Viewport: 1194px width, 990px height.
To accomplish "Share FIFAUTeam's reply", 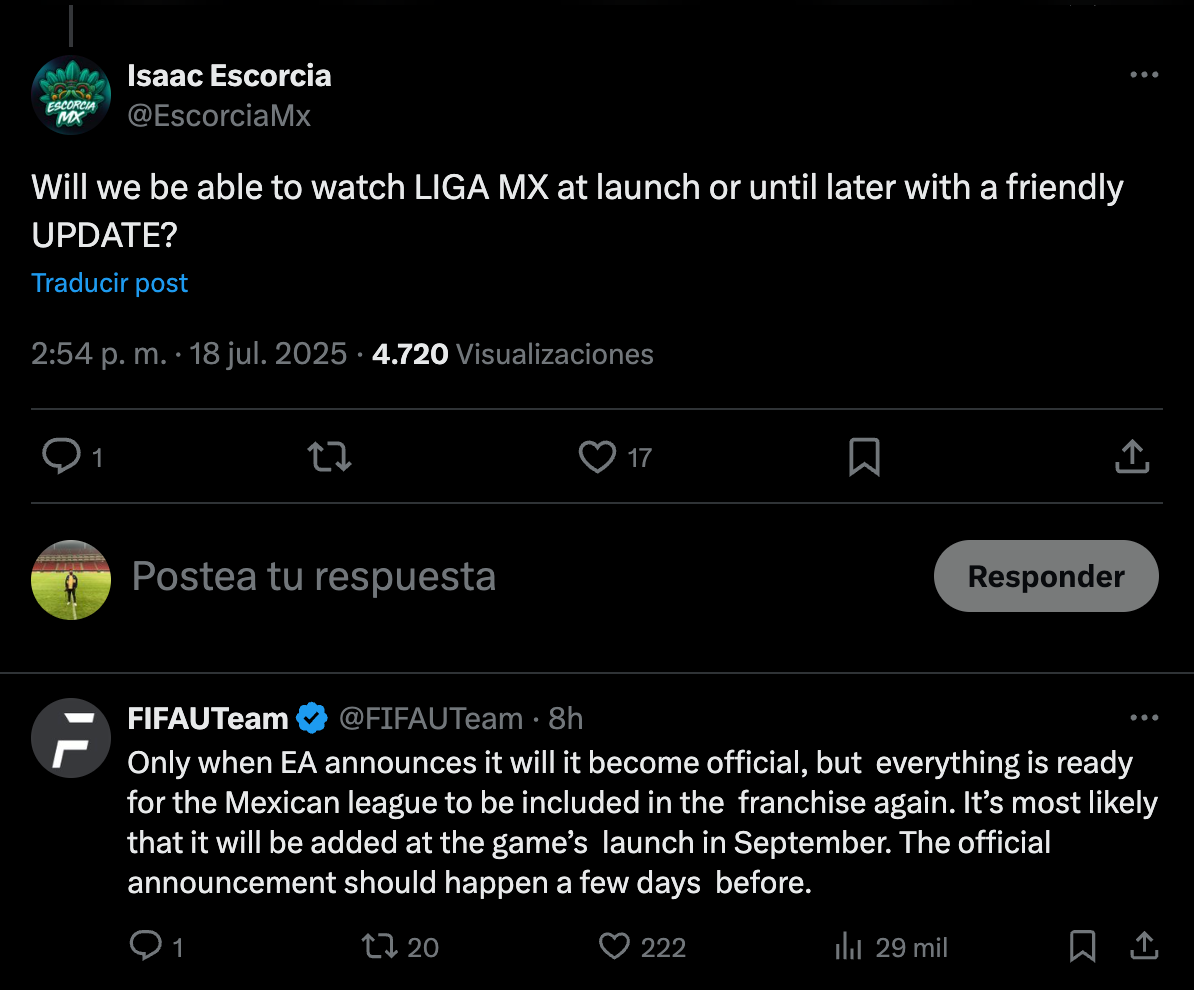I will [x=1145, y=946].
